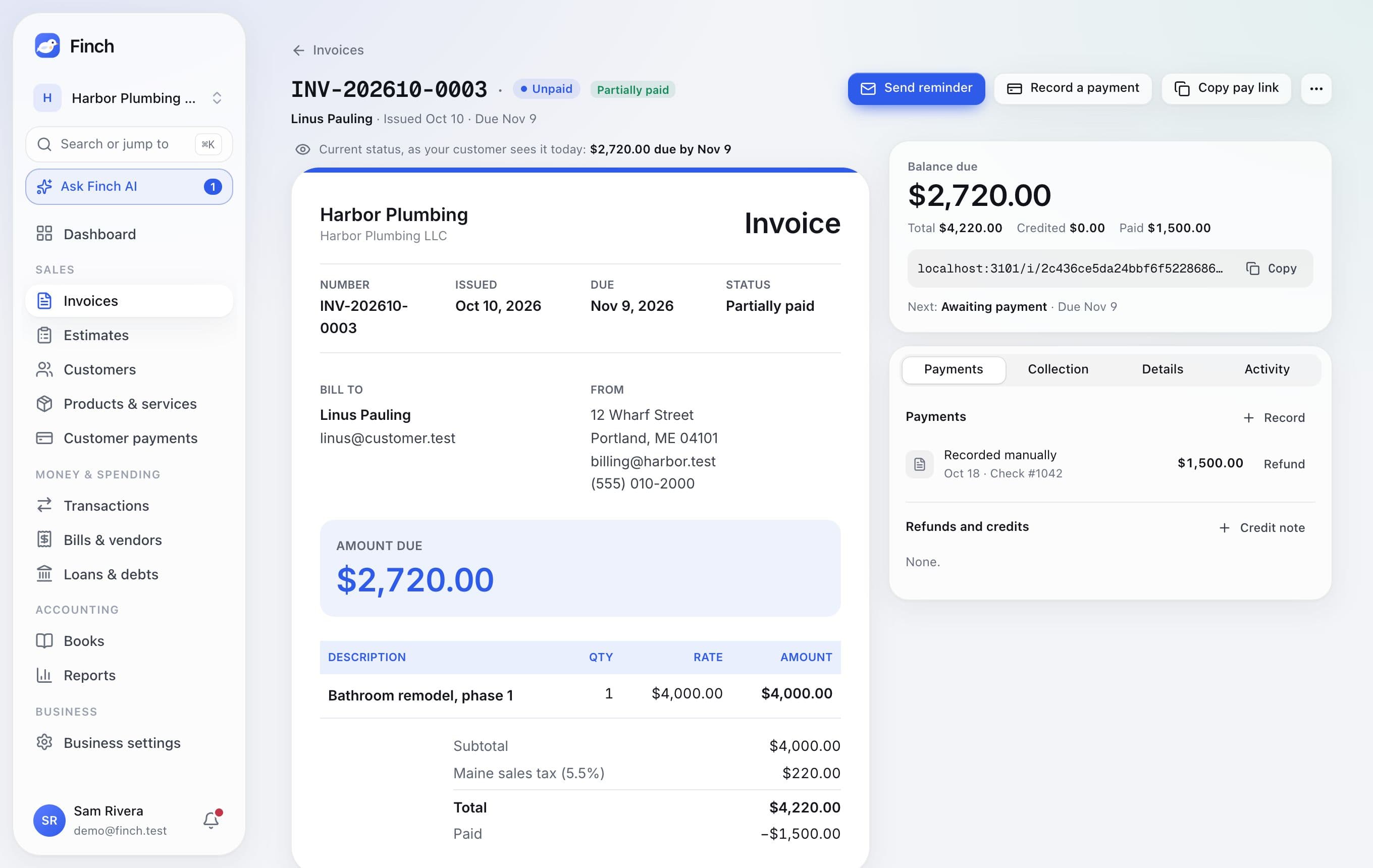Click the Invoices document icon in sidebar
The image size is (1373, 868).
[44, 300]
